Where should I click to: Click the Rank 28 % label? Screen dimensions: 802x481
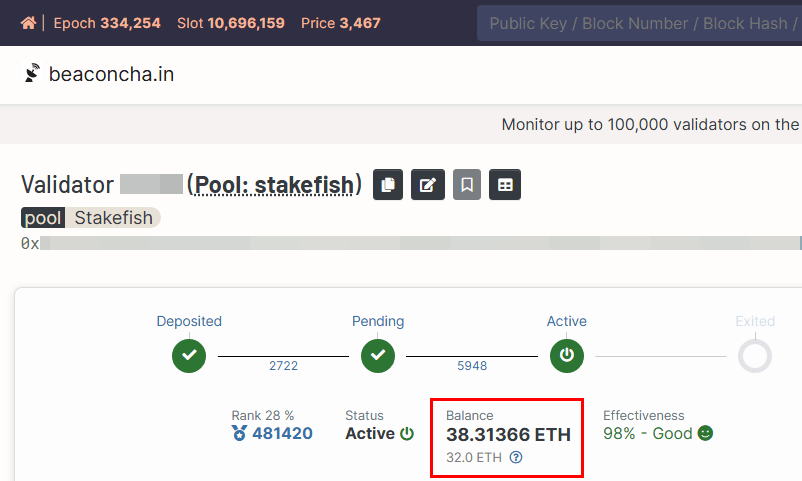tap(262, 416)
